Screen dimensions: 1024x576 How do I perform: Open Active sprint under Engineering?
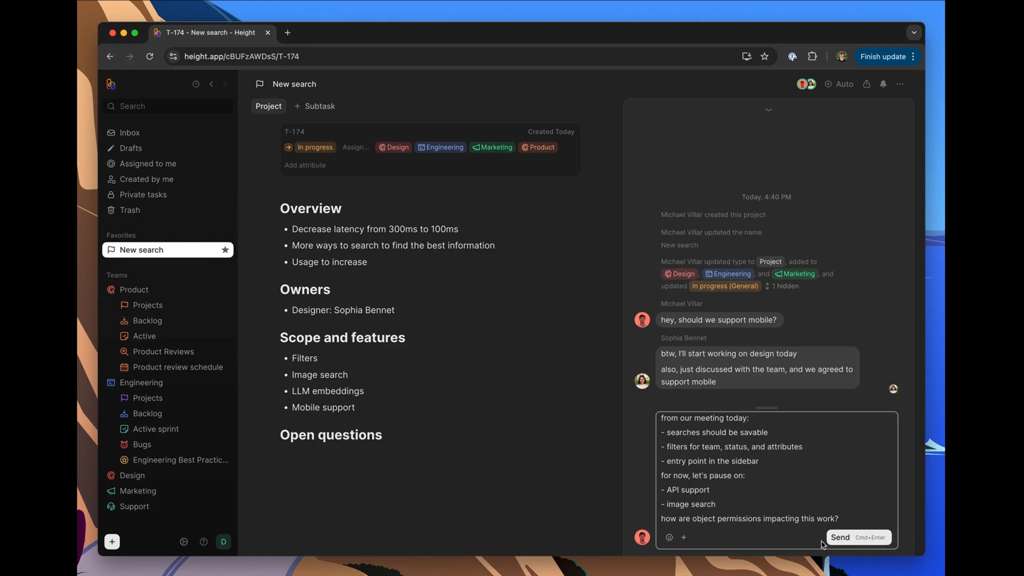(155, 429)
